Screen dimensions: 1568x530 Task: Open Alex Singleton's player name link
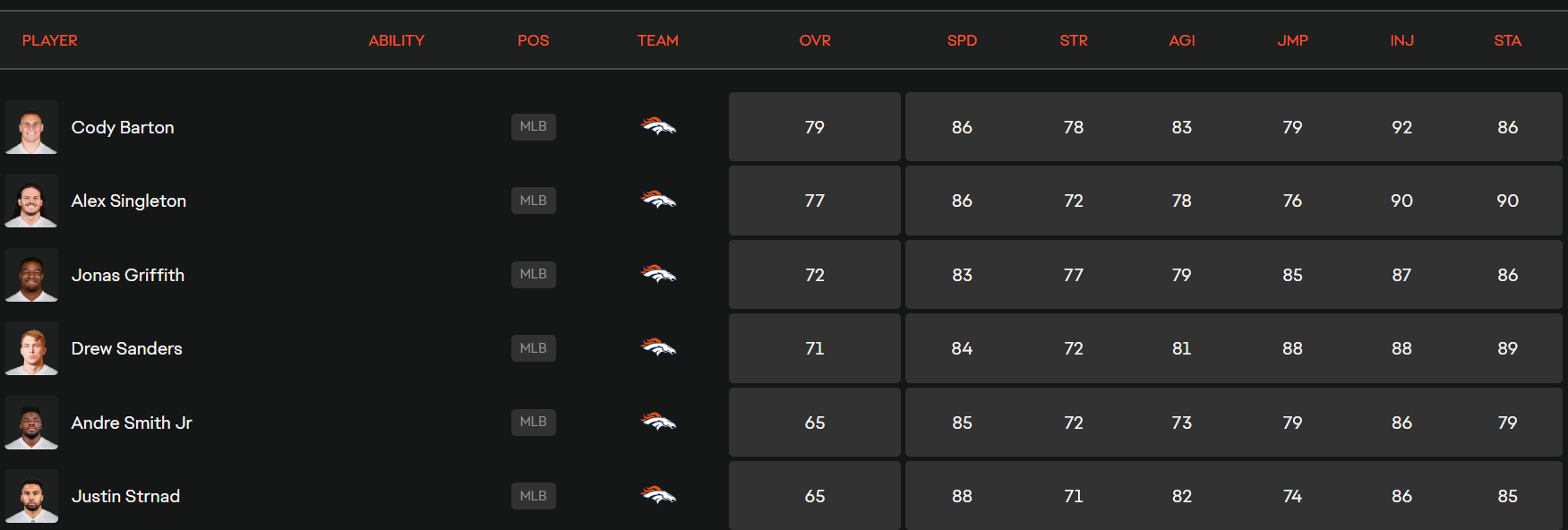tap(129, 201)
